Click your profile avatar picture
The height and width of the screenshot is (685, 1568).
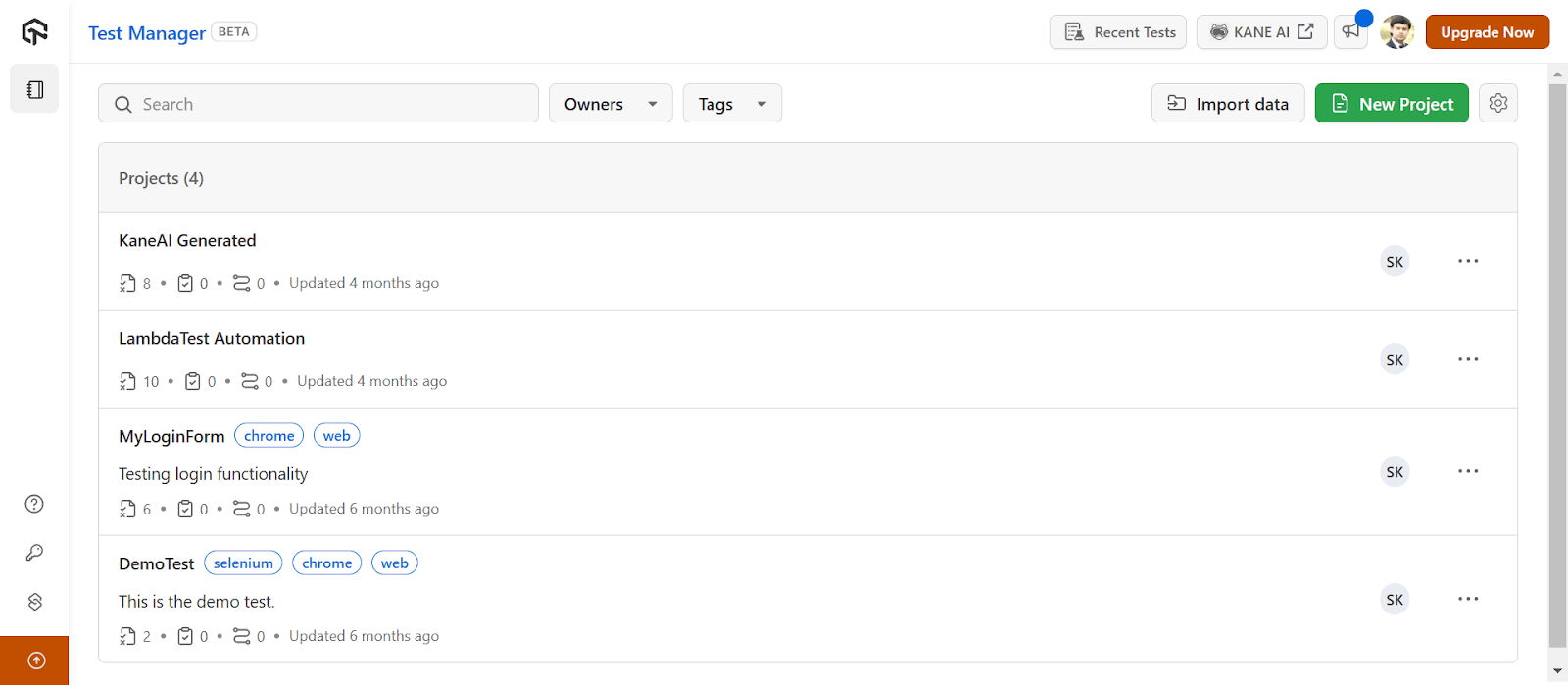(x=1396, y=31)
